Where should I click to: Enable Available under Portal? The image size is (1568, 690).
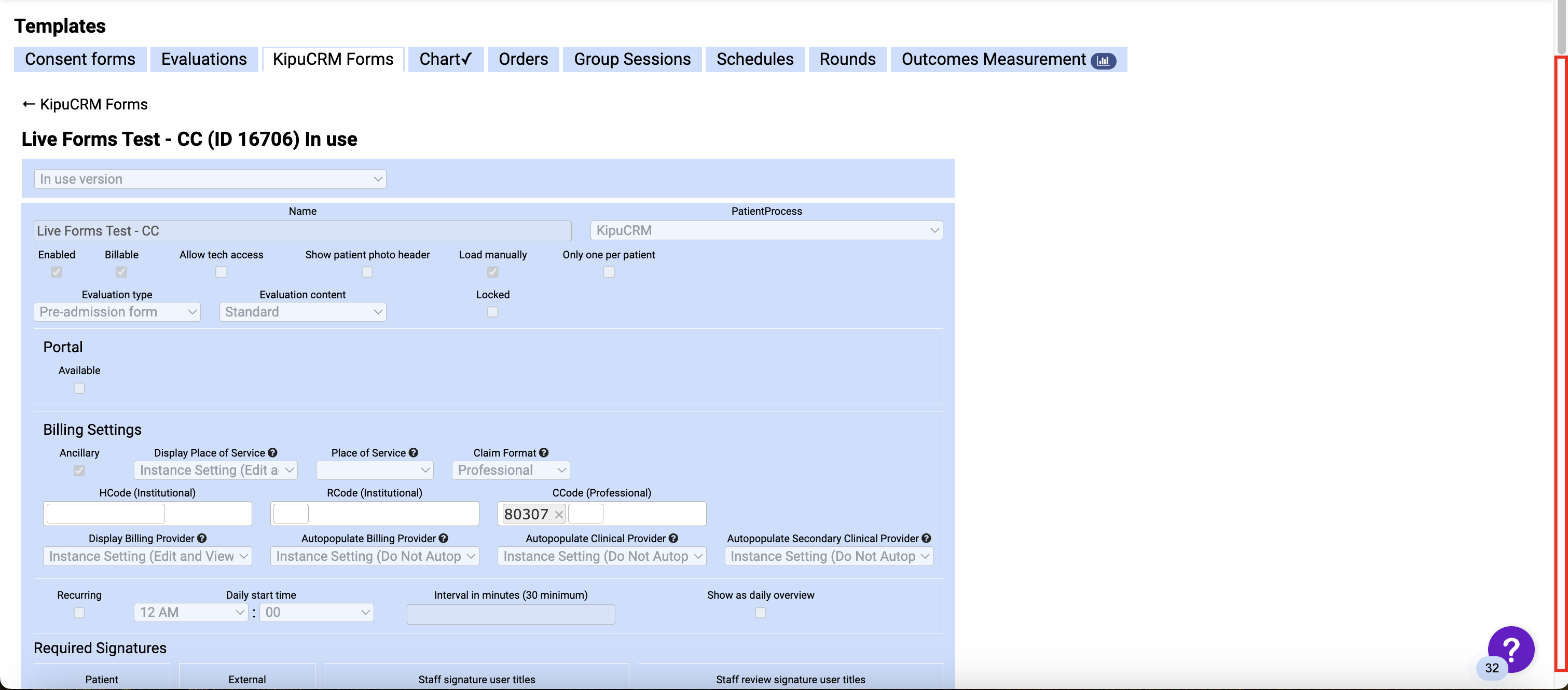[x=79, y=388]
